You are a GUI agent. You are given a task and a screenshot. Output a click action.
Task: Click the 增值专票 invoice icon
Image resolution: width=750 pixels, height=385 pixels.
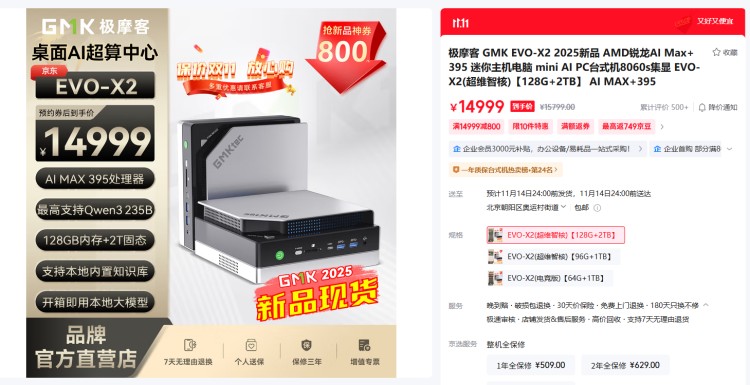coord(364,345)
